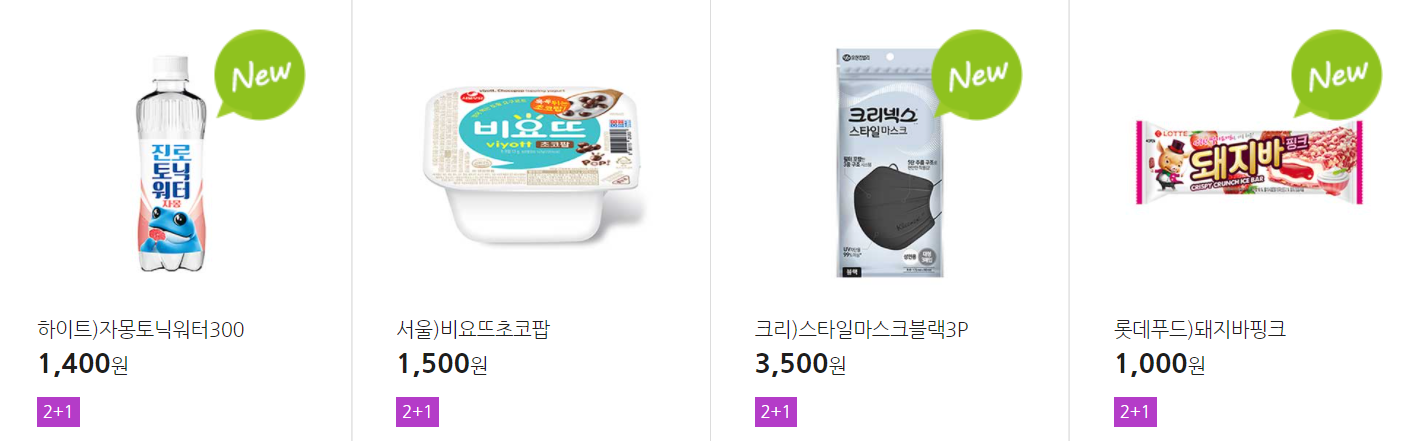Click the 1,500원 price text
This screenshot has height=441, width=1406.
tap(442, 365)
